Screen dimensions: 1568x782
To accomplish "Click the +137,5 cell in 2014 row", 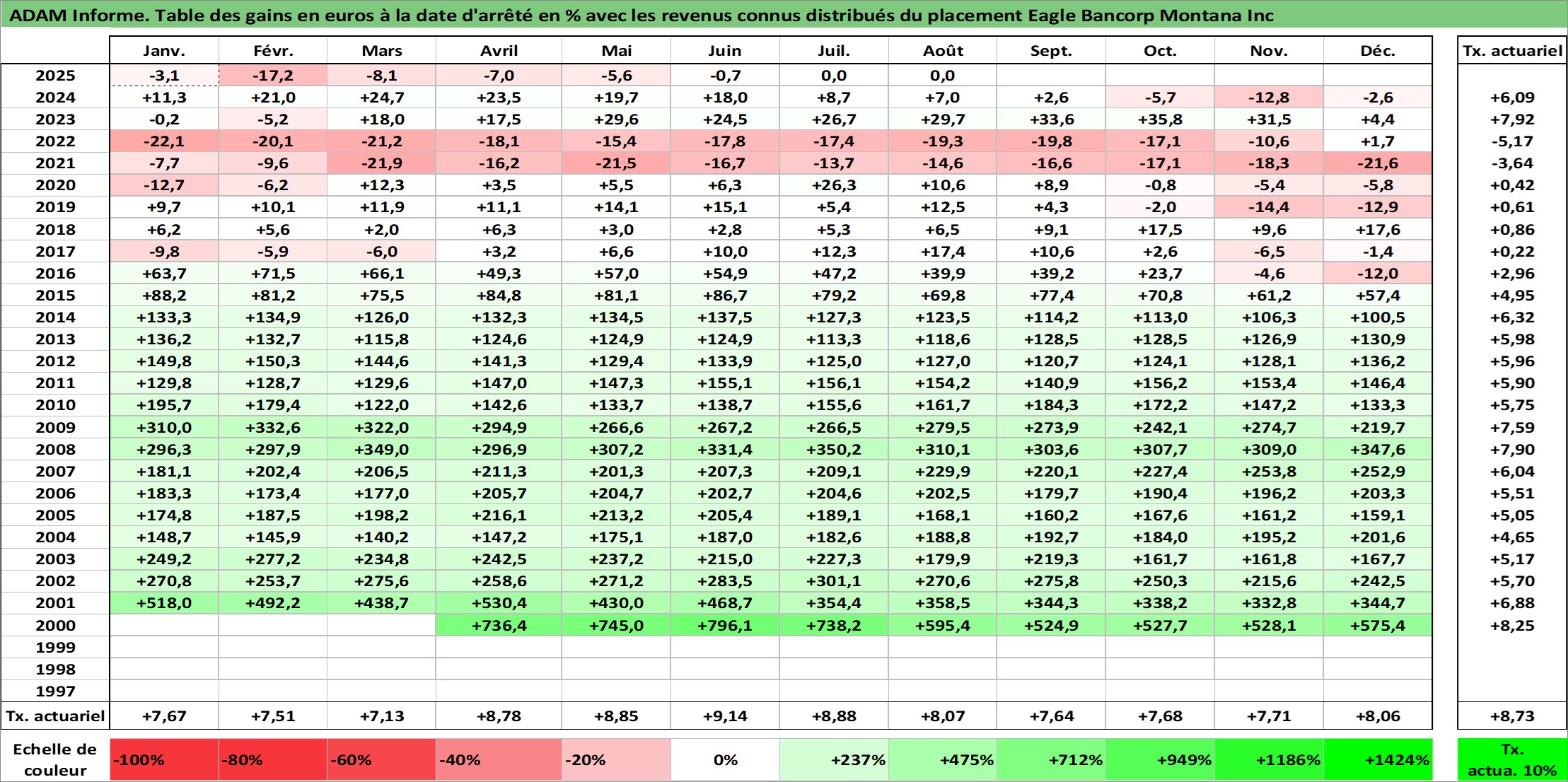I will click(x=725, y=317).
